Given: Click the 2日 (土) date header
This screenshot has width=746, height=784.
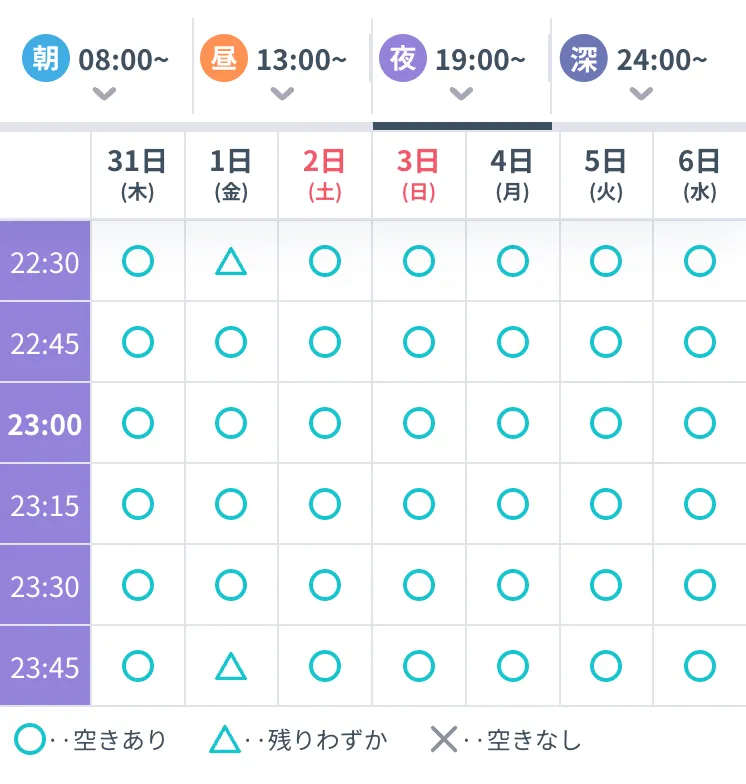Looking at the screenshot, I should [324, 175].
